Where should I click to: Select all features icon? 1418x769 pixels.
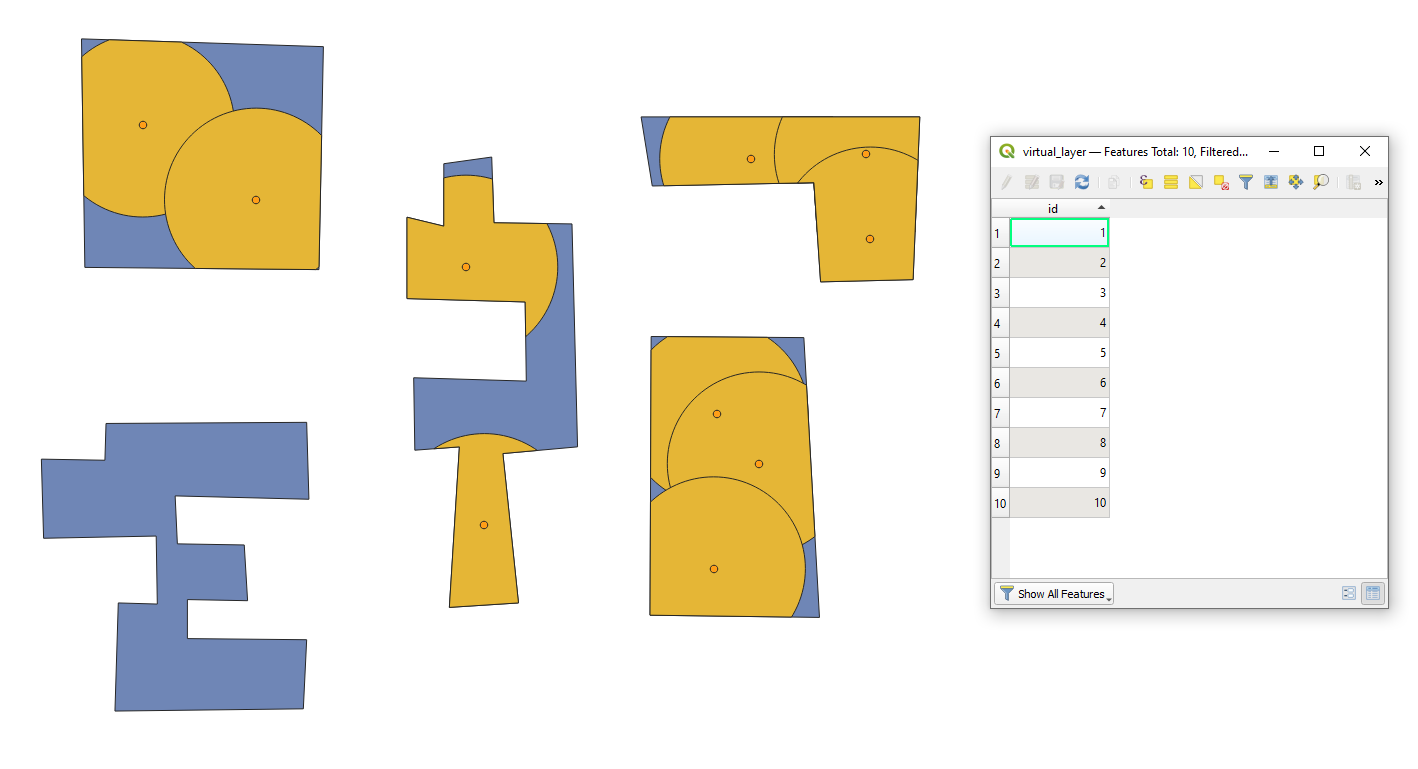coord(1171,182)
